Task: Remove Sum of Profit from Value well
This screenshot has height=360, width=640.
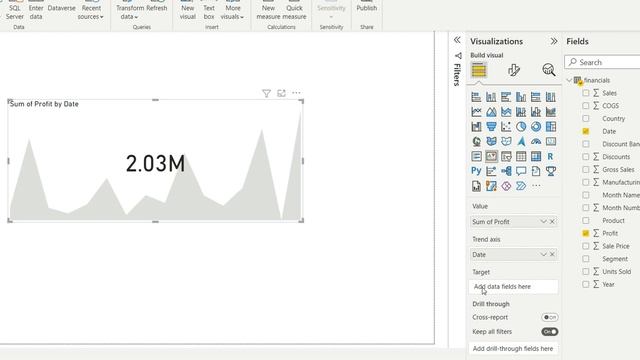Action: 552,222
